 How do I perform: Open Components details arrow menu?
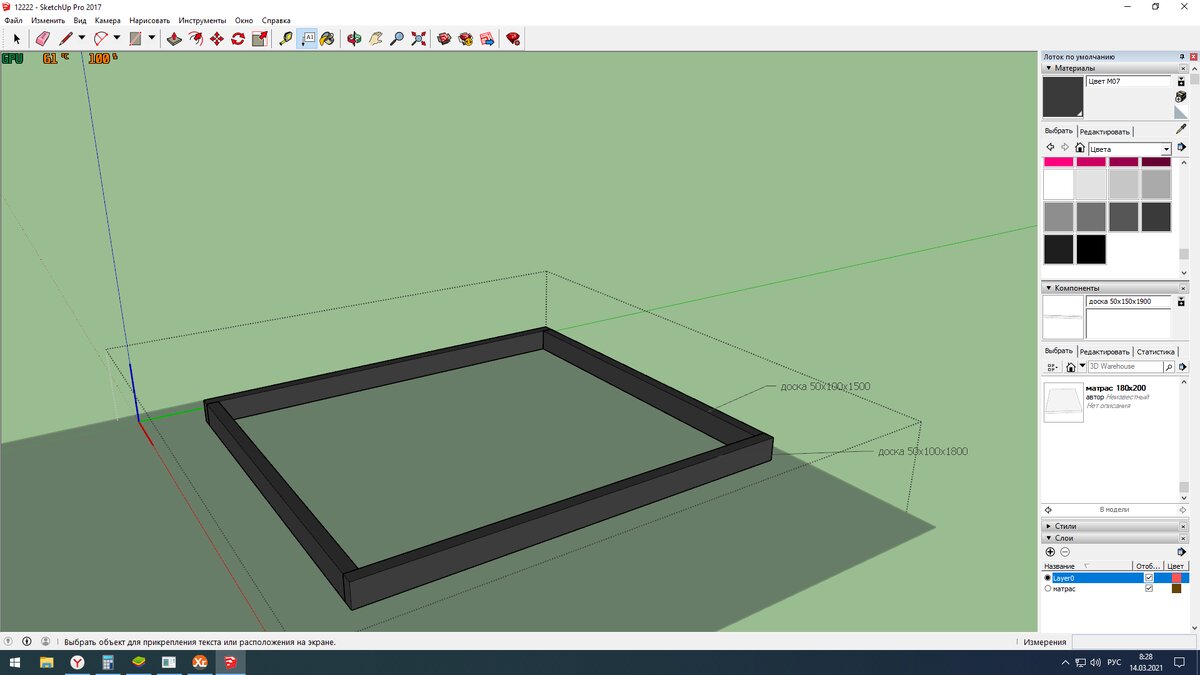[x=1181, y=367]
